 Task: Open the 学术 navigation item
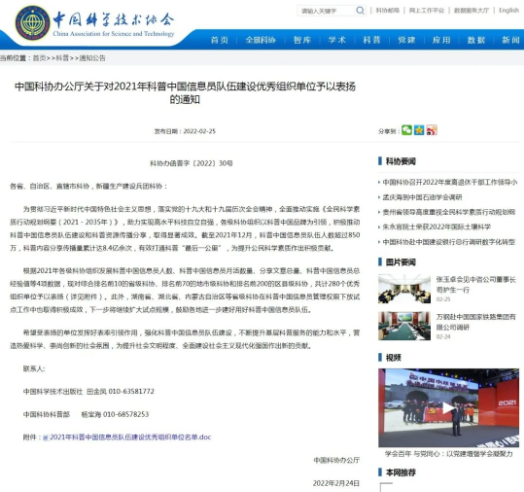coord(337,40)
